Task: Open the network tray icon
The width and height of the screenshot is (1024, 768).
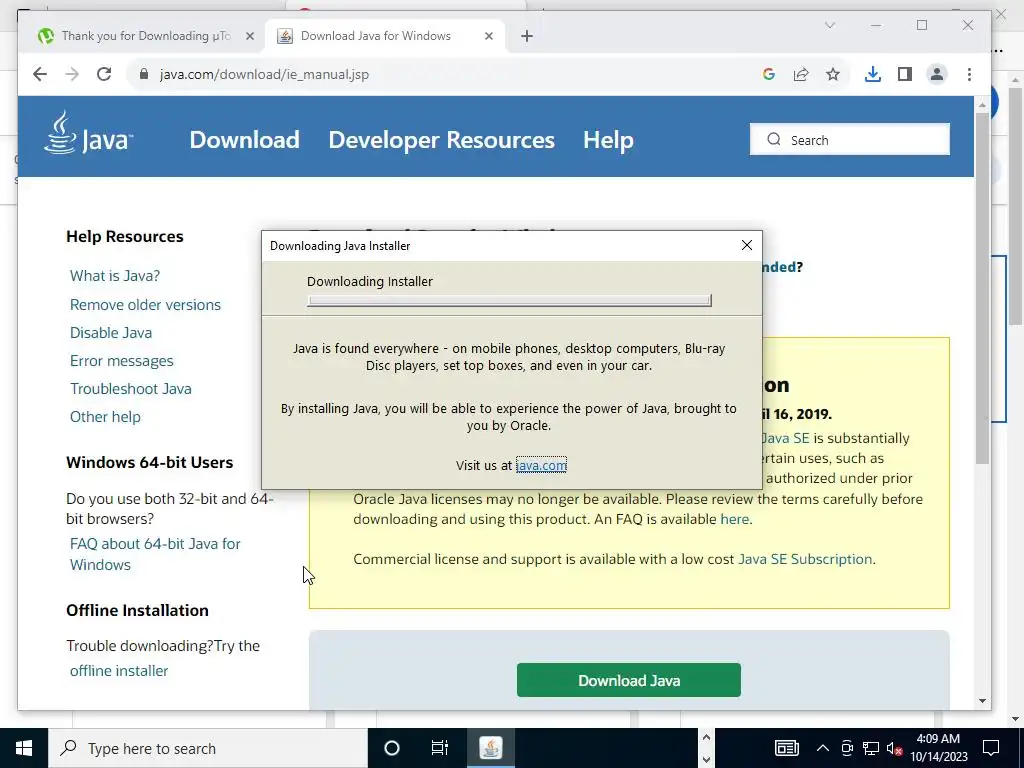Action: click(871, 748)
